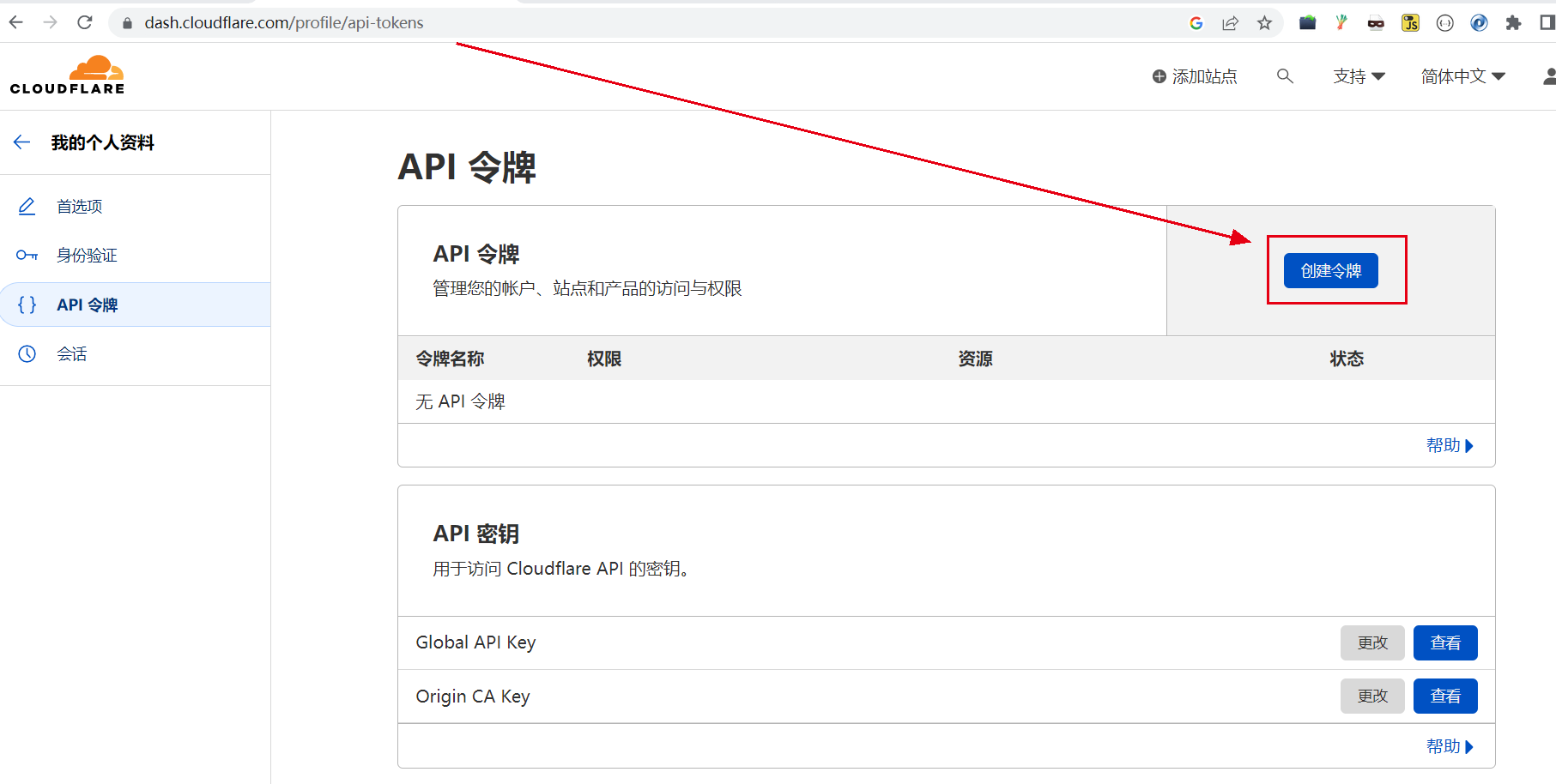1556x784 pixels.
Task: Click 查看 for Global API Key
Action: pos(1445,642)
